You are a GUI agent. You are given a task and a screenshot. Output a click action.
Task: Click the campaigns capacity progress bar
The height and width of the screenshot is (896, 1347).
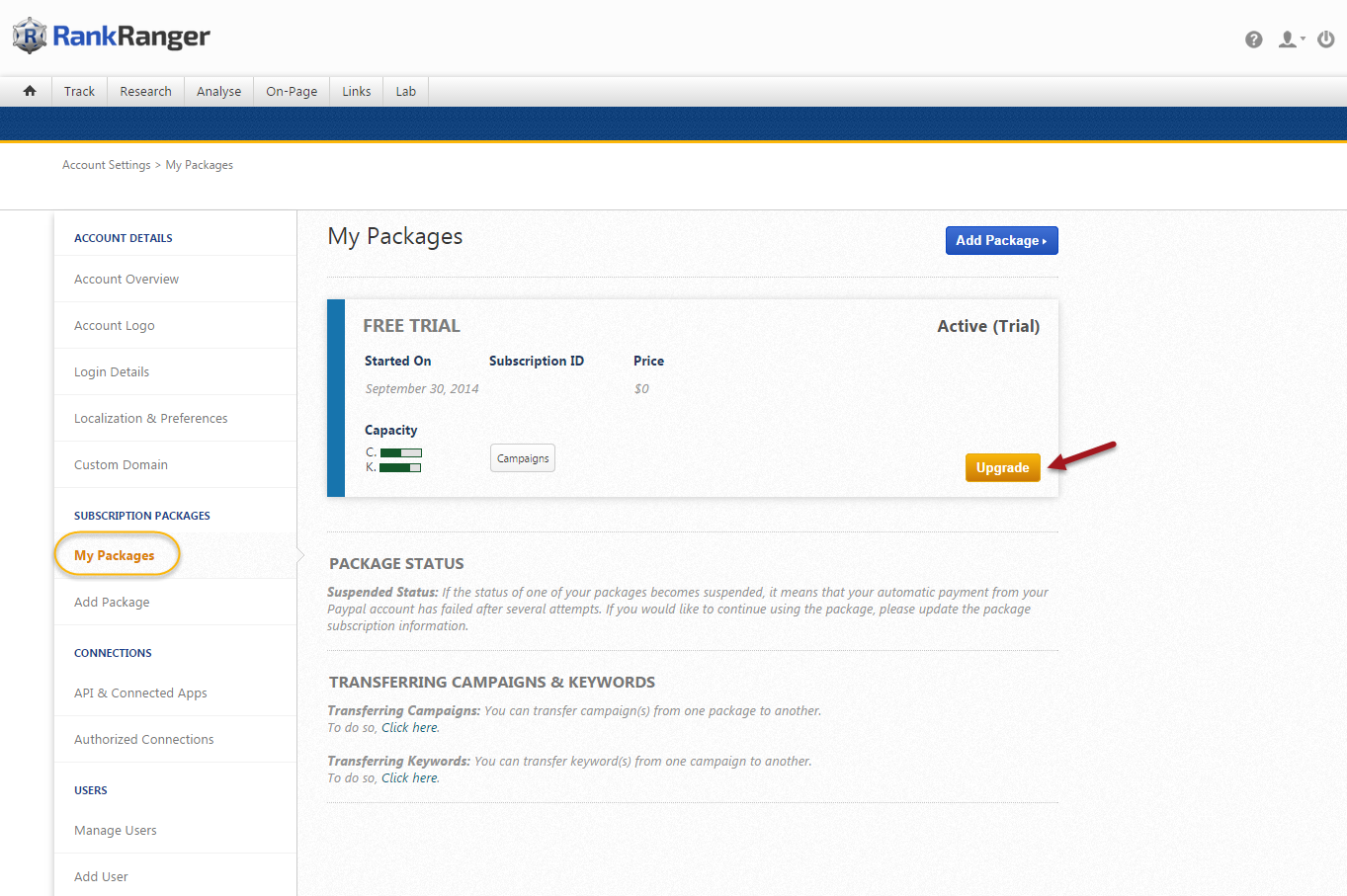tap(401, 452)
